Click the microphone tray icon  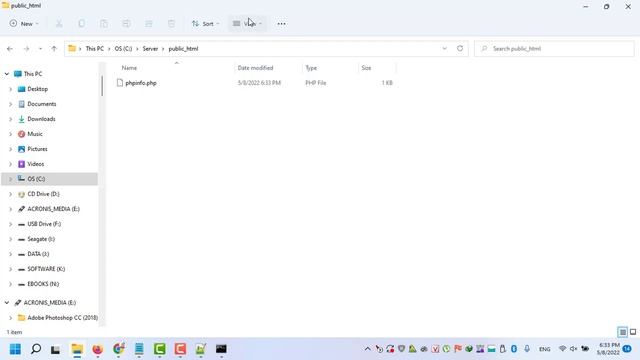[x=527, y=349]
